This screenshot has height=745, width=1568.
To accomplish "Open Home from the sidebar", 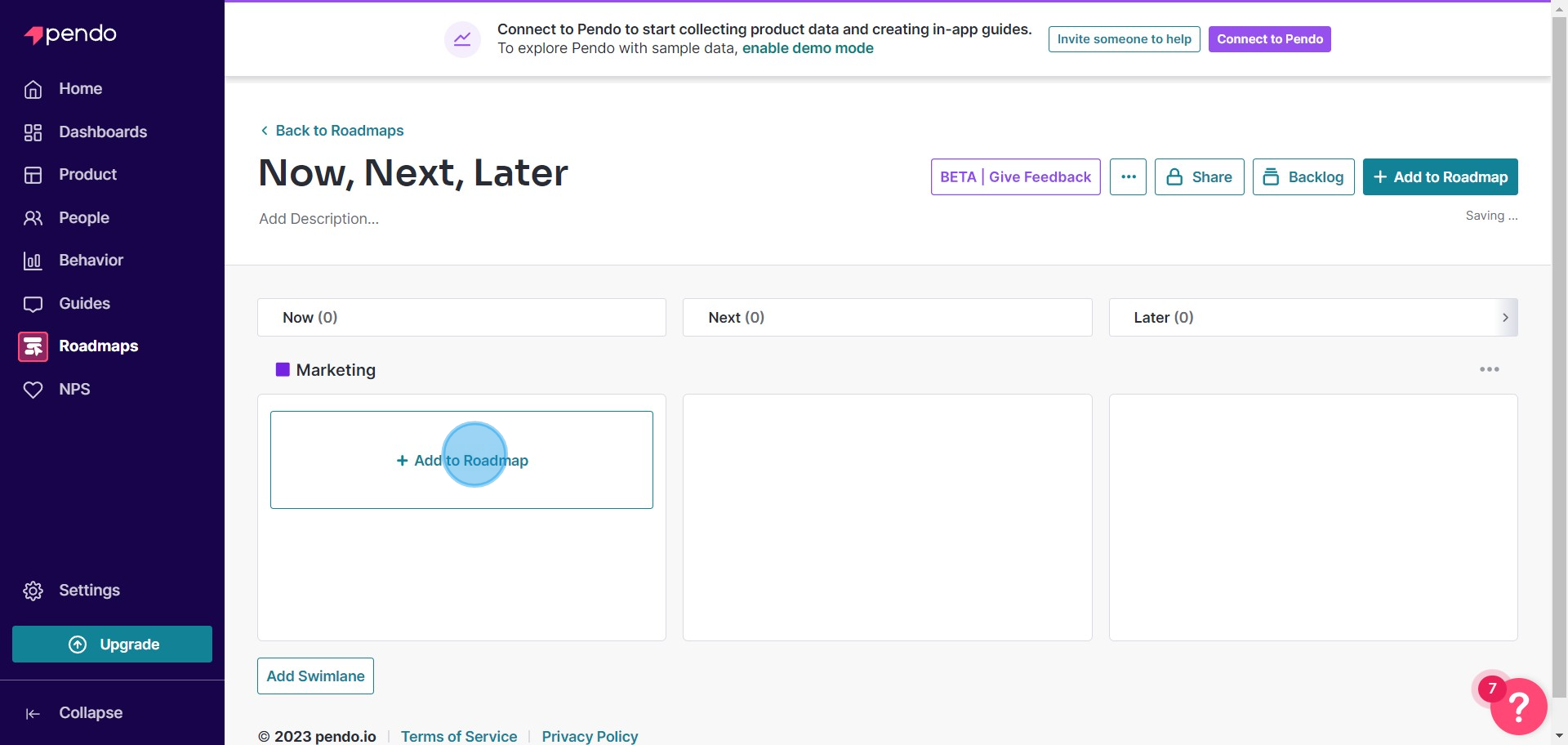I will point(80,89).
